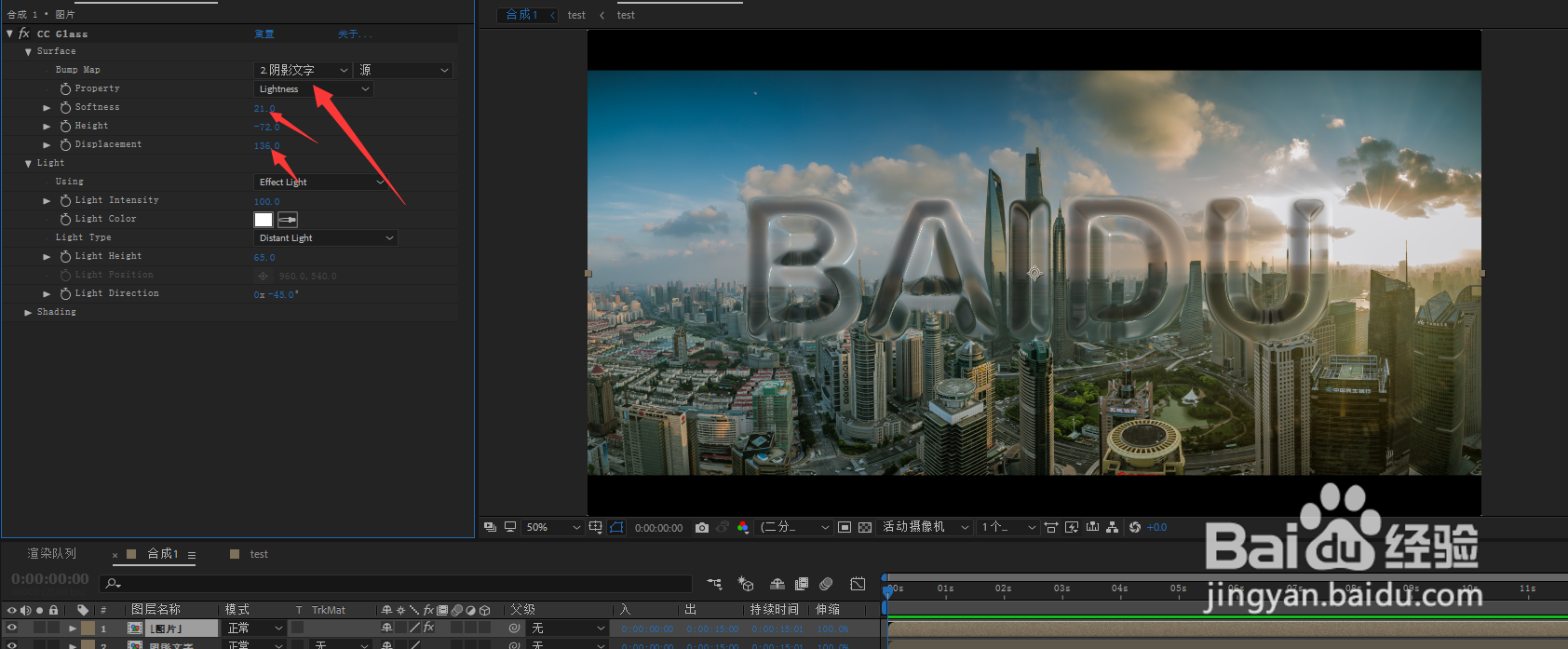
Task: Open the composition flowchart icon
Action: pyautogui.click(x=1112, y=527)
